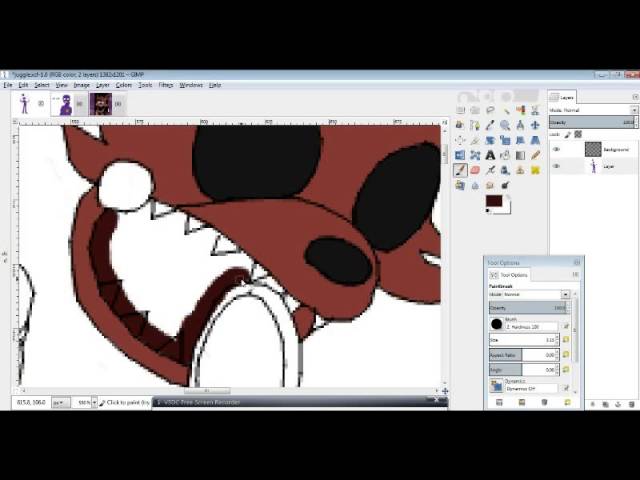Toggle lock pixels in Layers panel
The width and height of the screenshot is (640, 480).
(568, 134)
